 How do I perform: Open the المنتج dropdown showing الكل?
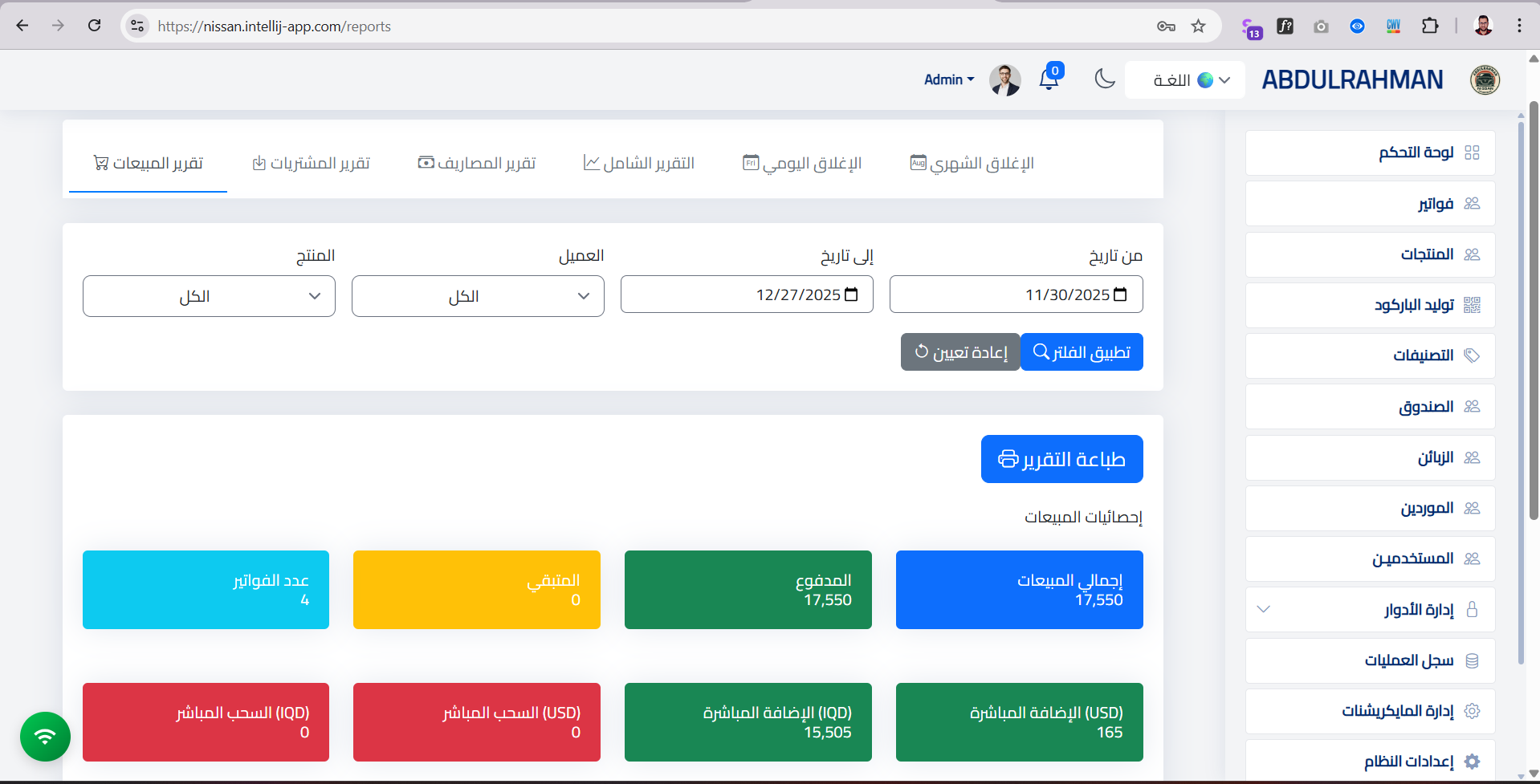pos(209,296)
